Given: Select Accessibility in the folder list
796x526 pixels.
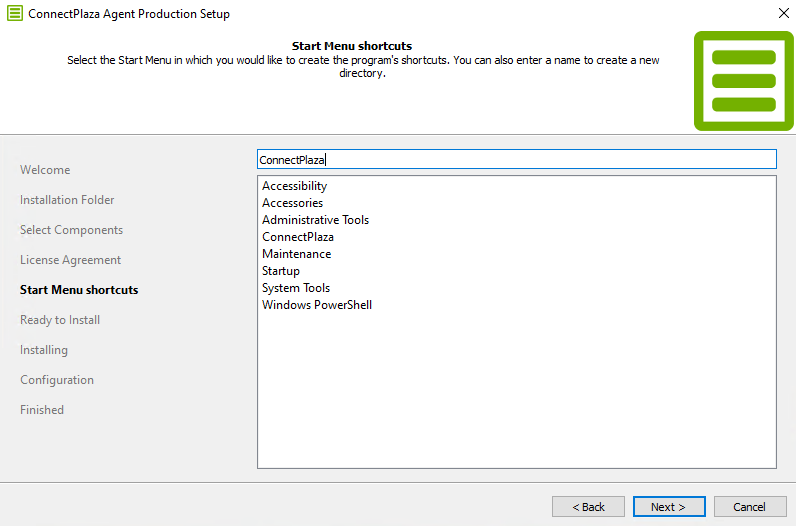Looking at the screenshot, I should point(294,186).
